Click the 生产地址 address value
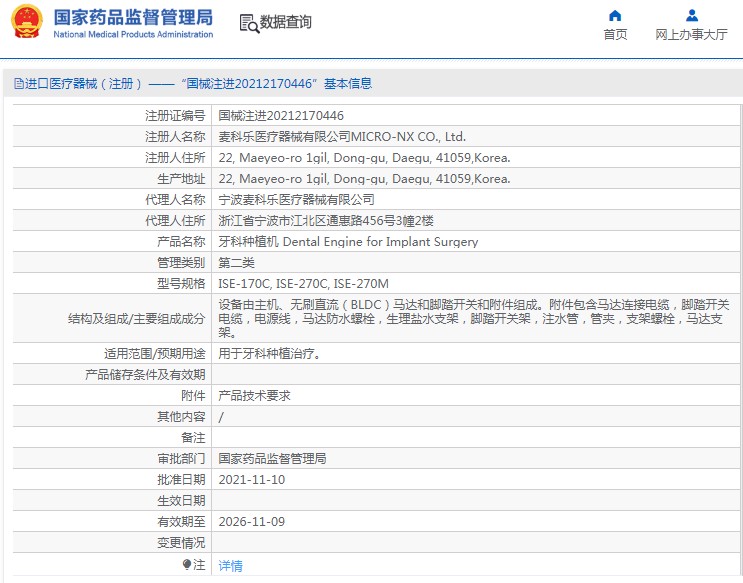The width and height of the screenshot is (743, 583). pos(364,179)
